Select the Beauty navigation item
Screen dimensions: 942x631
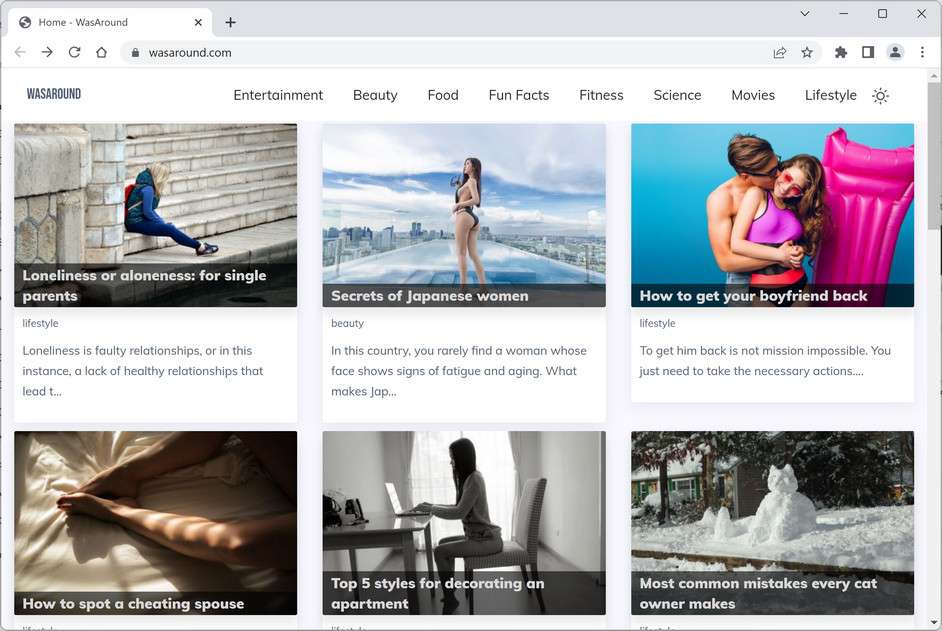pyautogui.click(x=375, y=95)
